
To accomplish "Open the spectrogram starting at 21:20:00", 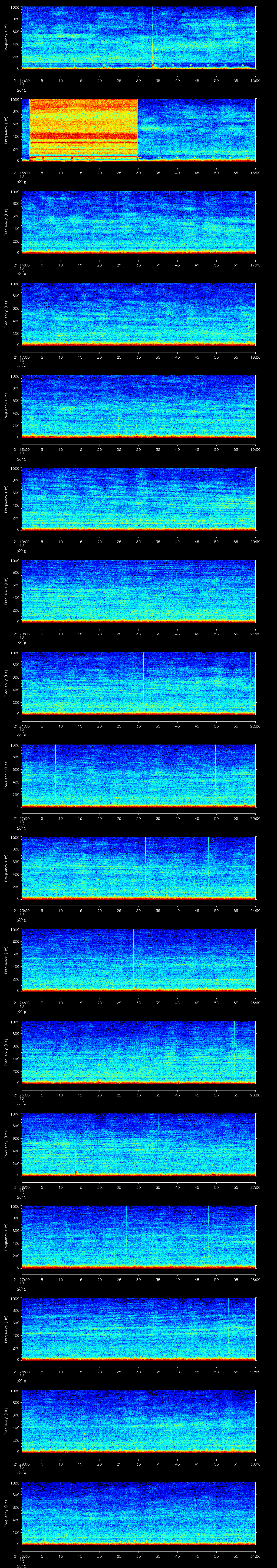I will click(x=138, y=592).
